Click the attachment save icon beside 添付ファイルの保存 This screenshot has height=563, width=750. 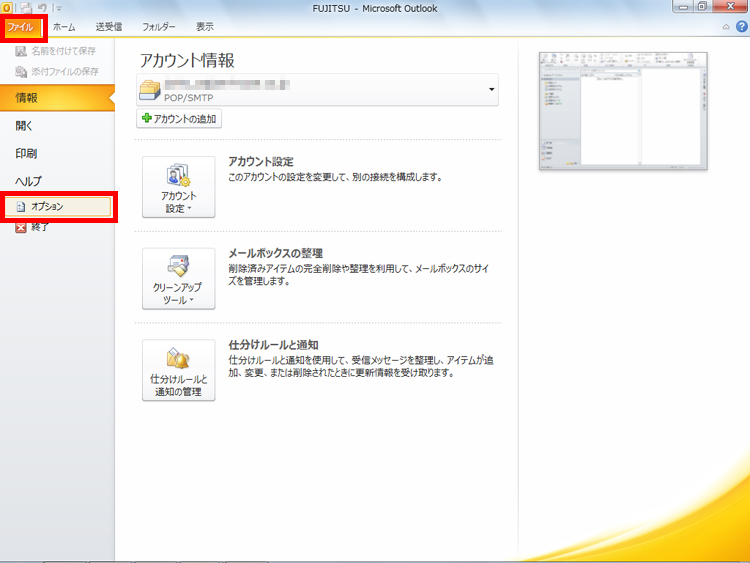pos(21,72)
